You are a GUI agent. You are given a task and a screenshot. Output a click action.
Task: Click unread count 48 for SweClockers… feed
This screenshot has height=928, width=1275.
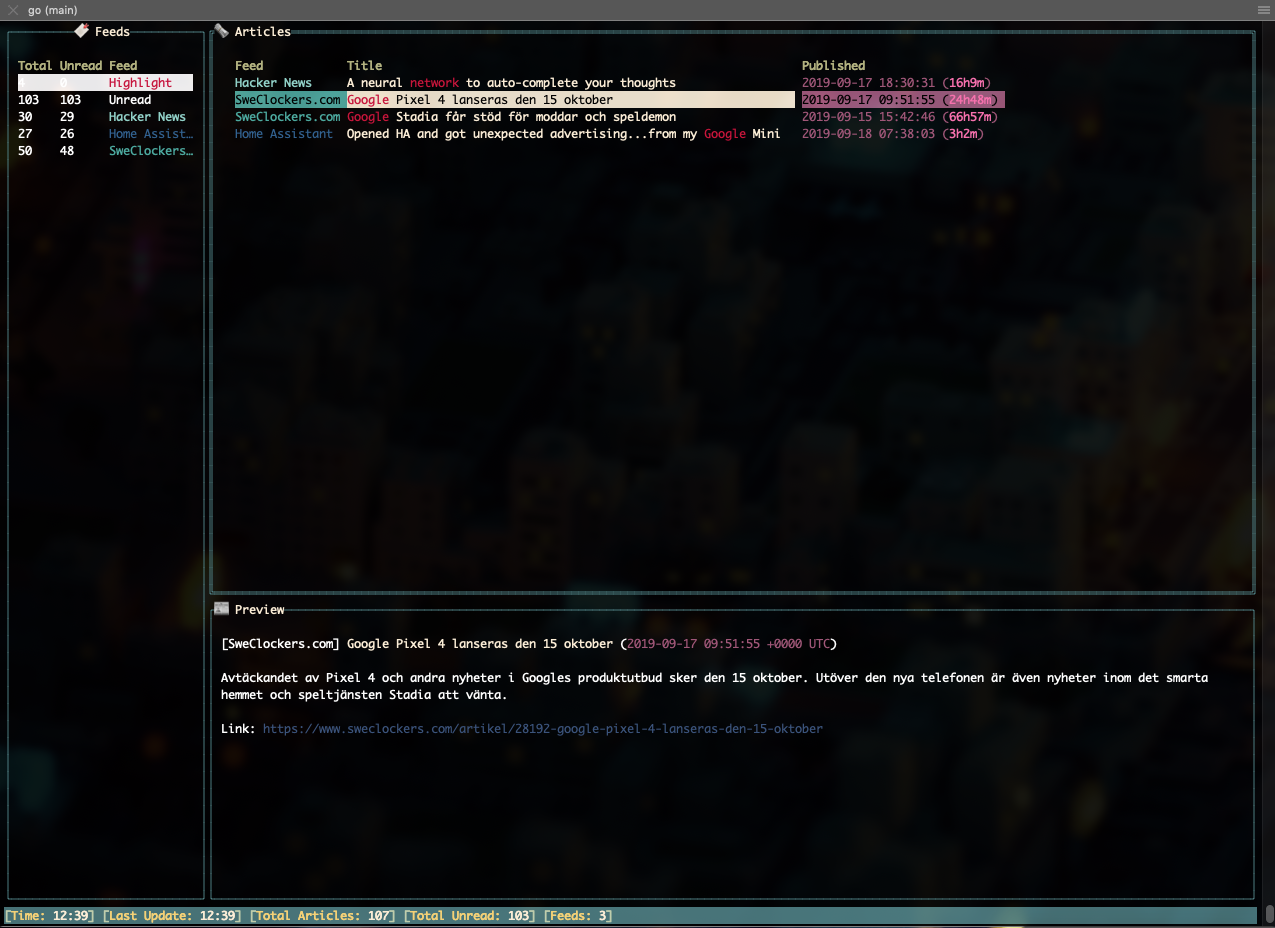pyautogui.click(x=66, y=151)
